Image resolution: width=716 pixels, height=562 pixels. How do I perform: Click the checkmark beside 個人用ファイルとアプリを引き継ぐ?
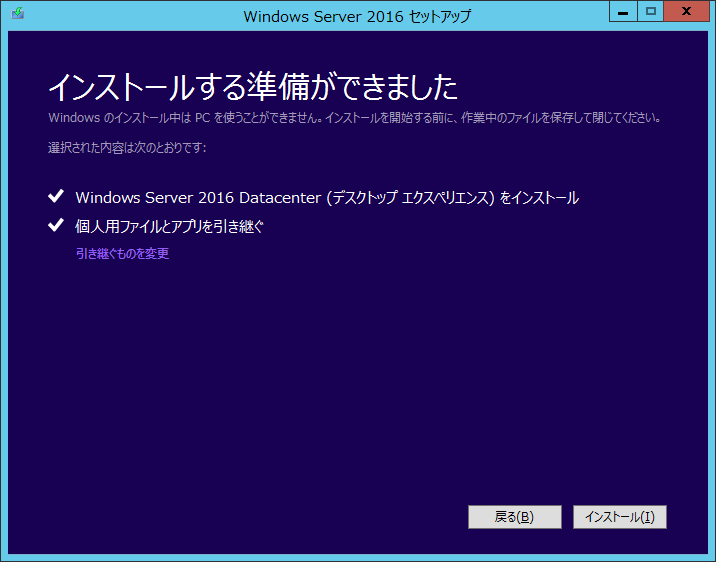[x=56, y=225]
